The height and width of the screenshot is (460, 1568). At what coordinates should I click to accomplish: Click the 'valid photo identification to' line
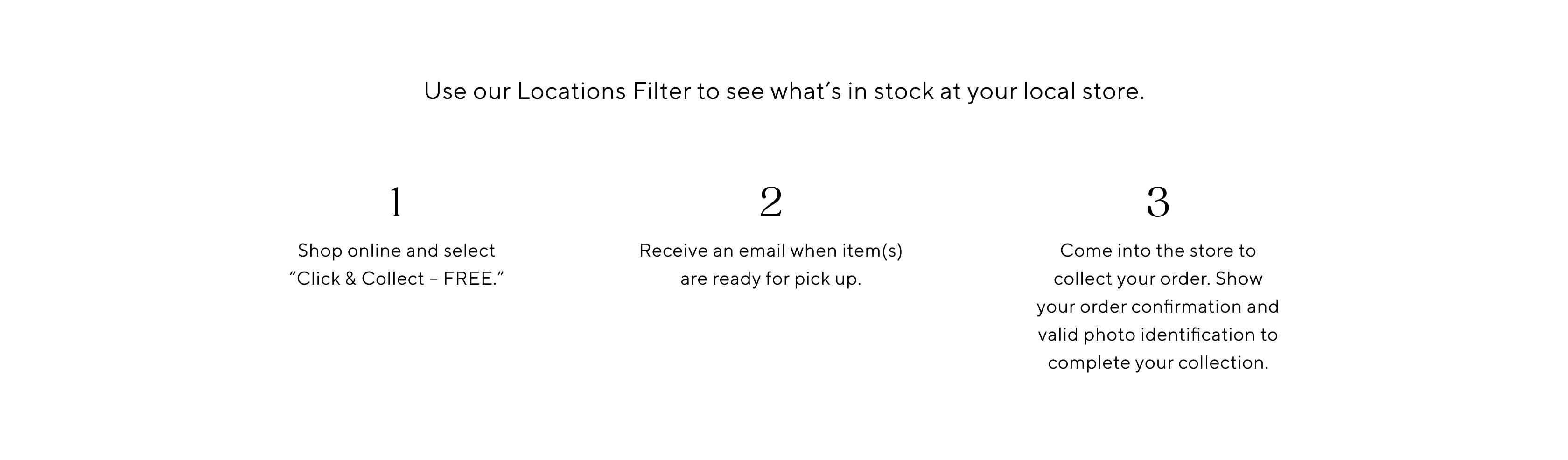click(x=1158, y=335)
